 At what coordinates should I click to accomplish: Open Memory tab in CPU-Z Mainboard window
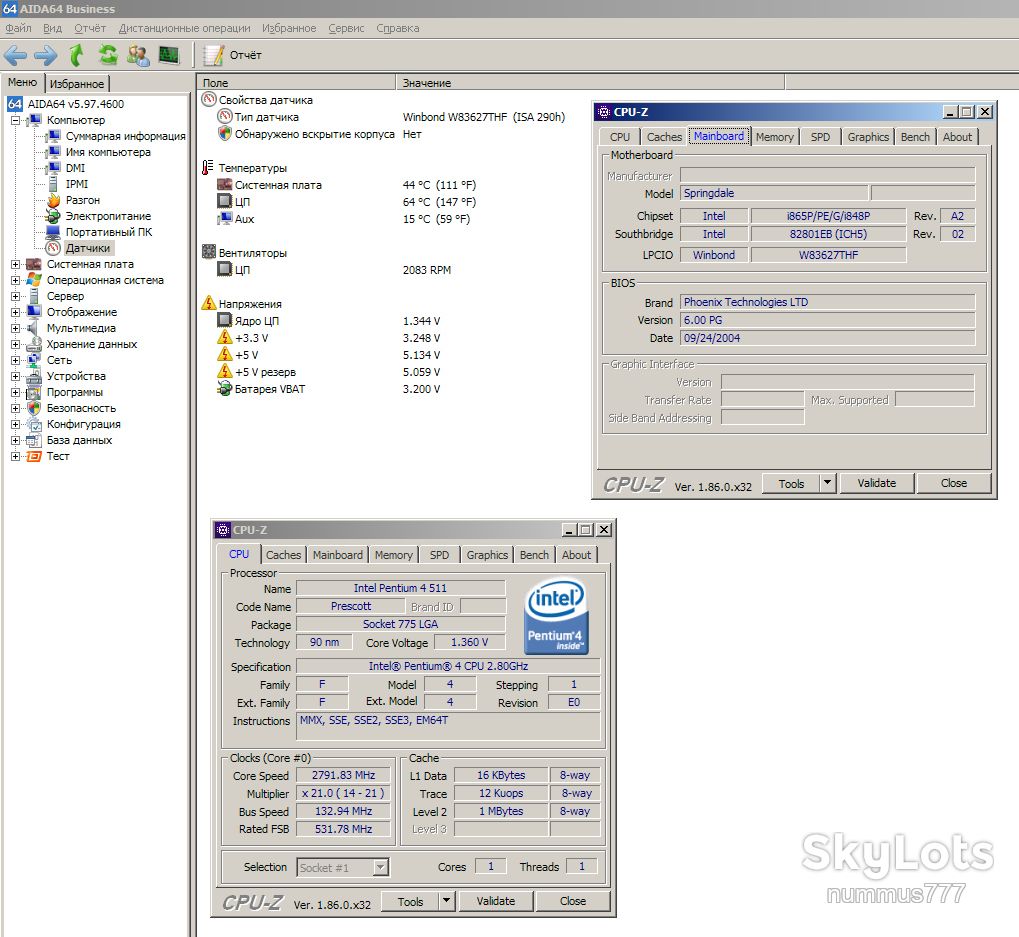(x=774, y=137)
